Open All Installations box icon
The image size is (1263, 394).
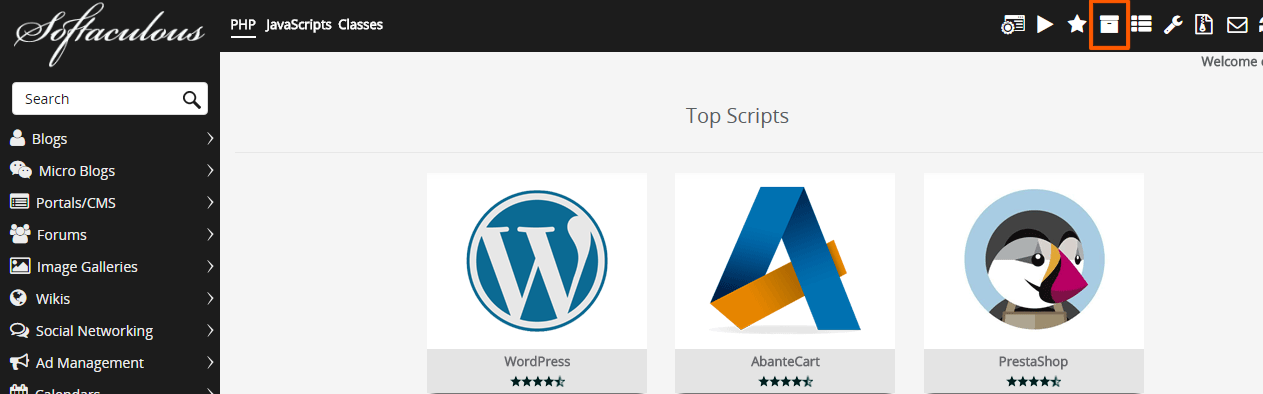(1109, 25)
